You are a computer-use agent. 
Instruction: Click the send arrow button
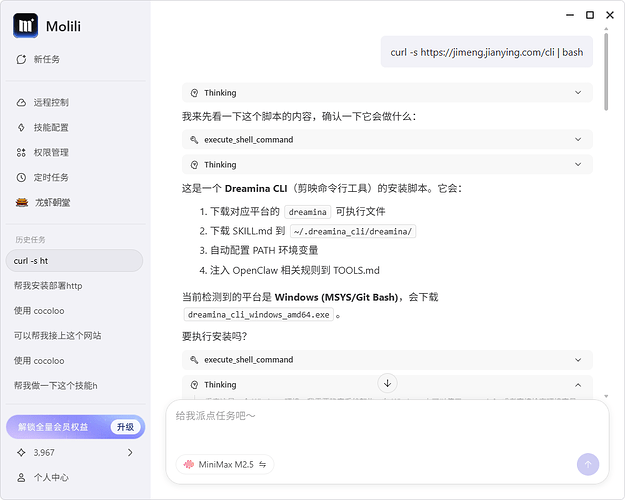(x=587, y=464)
